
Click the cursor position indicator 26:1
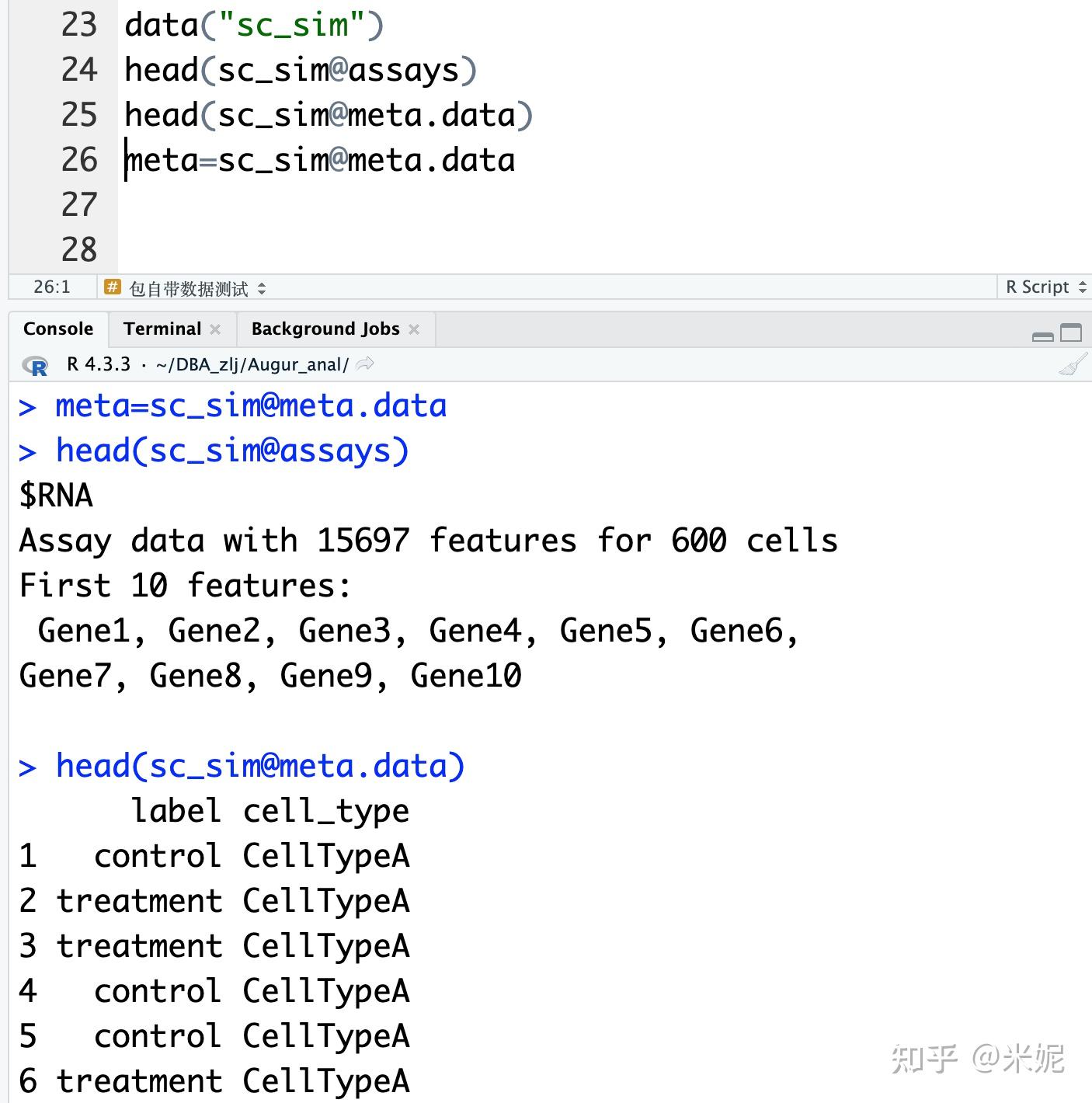coord(51,287)
